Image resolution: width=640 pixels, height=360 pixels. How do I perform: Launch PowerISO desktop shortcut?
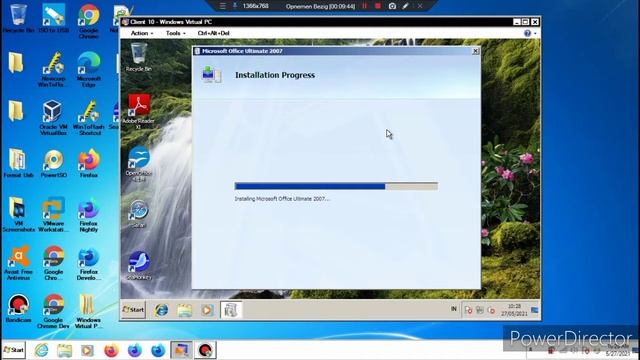point(53,163)
